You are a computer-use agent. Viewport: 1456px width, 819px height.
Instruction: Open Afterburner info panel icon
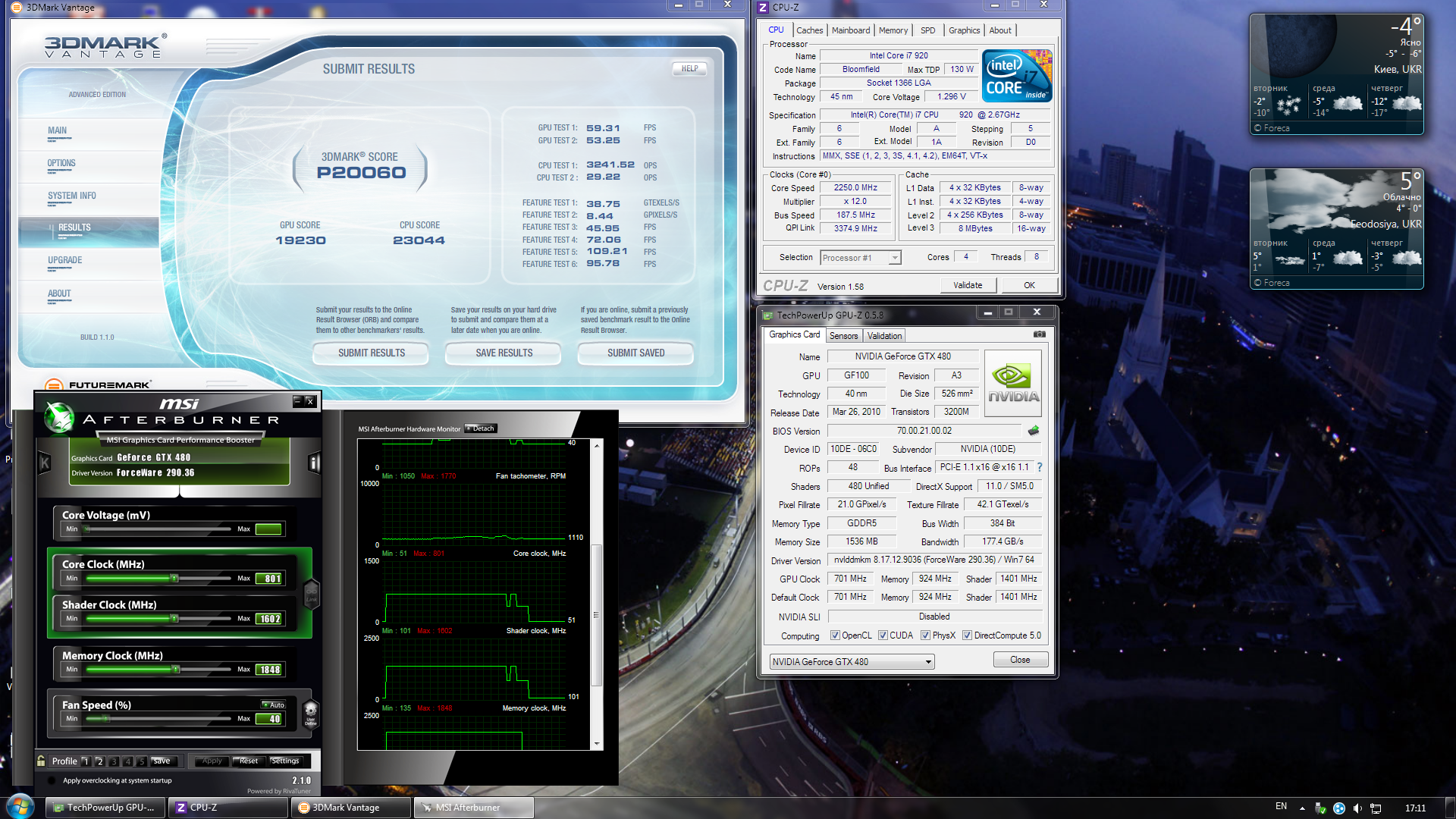point(314,463)
